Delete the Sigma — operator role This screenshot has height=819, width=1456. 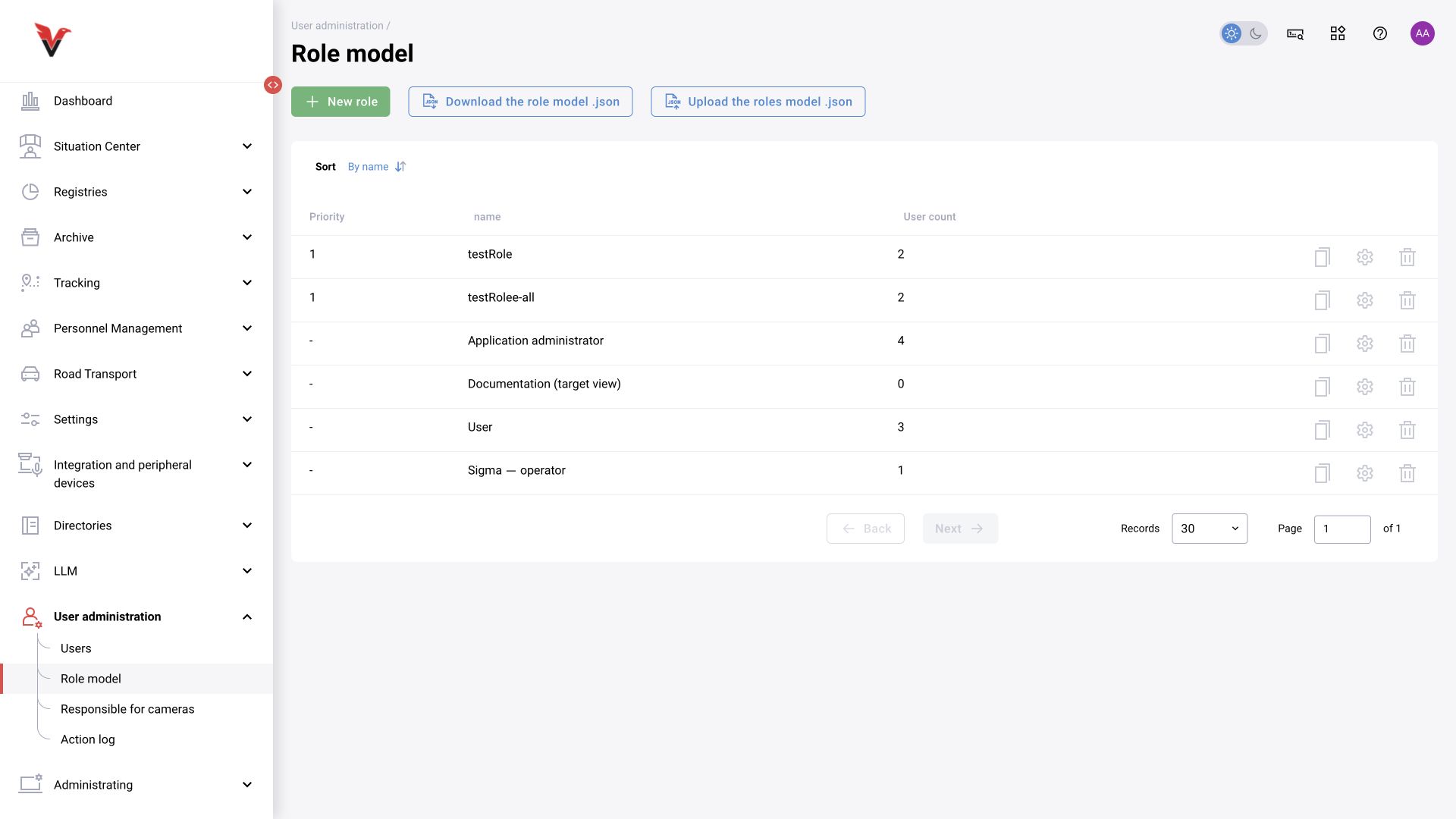[1407, 473]
